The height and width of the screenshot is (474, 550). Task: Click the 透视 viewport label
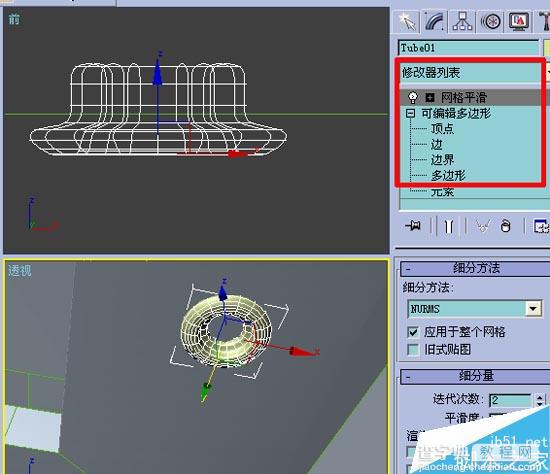(x=20, y=271)
